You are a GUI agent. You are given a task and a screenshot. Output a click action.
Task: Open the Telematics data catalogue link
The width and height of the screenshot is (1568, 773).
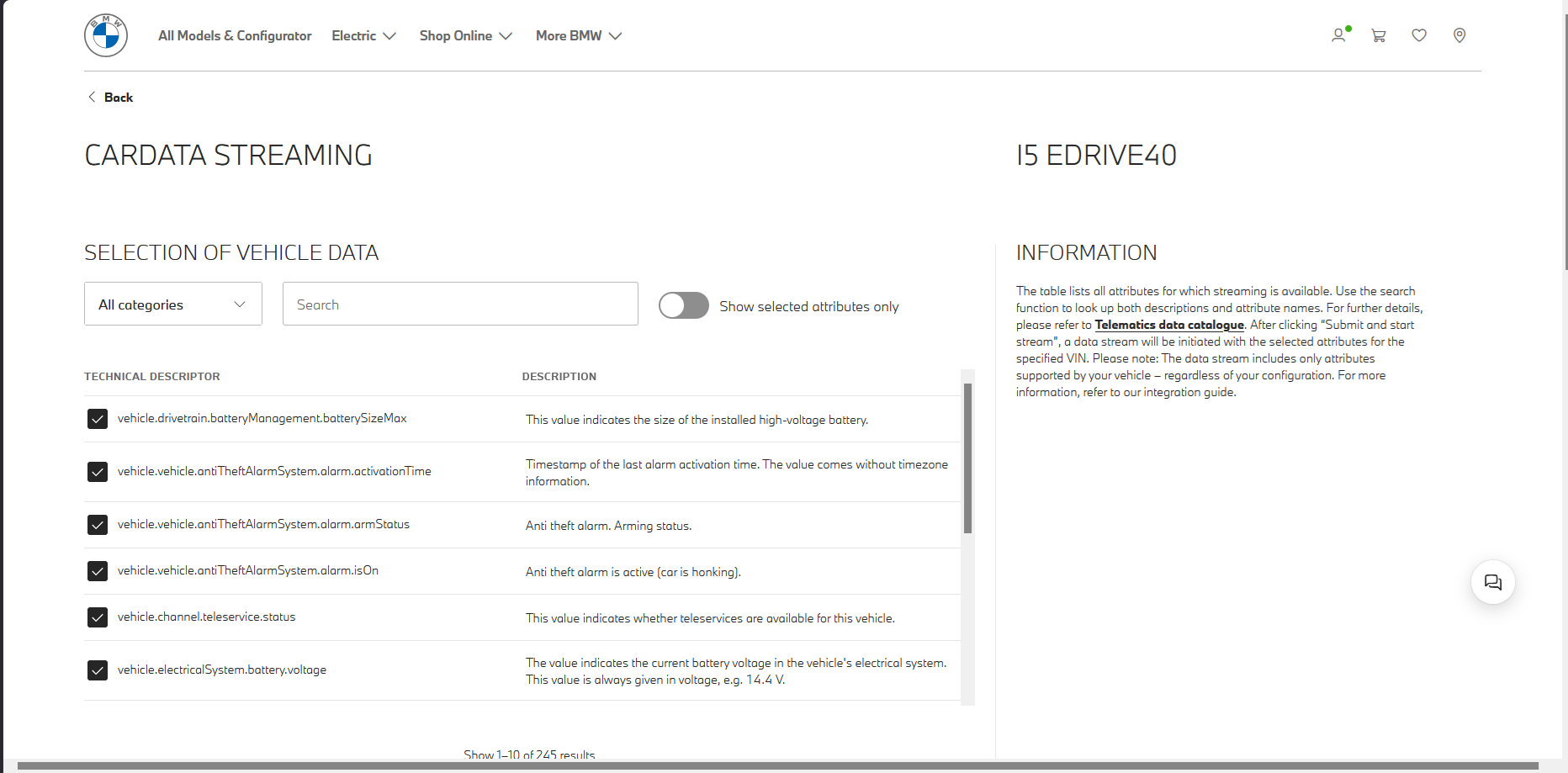[x=1169, y=325]
